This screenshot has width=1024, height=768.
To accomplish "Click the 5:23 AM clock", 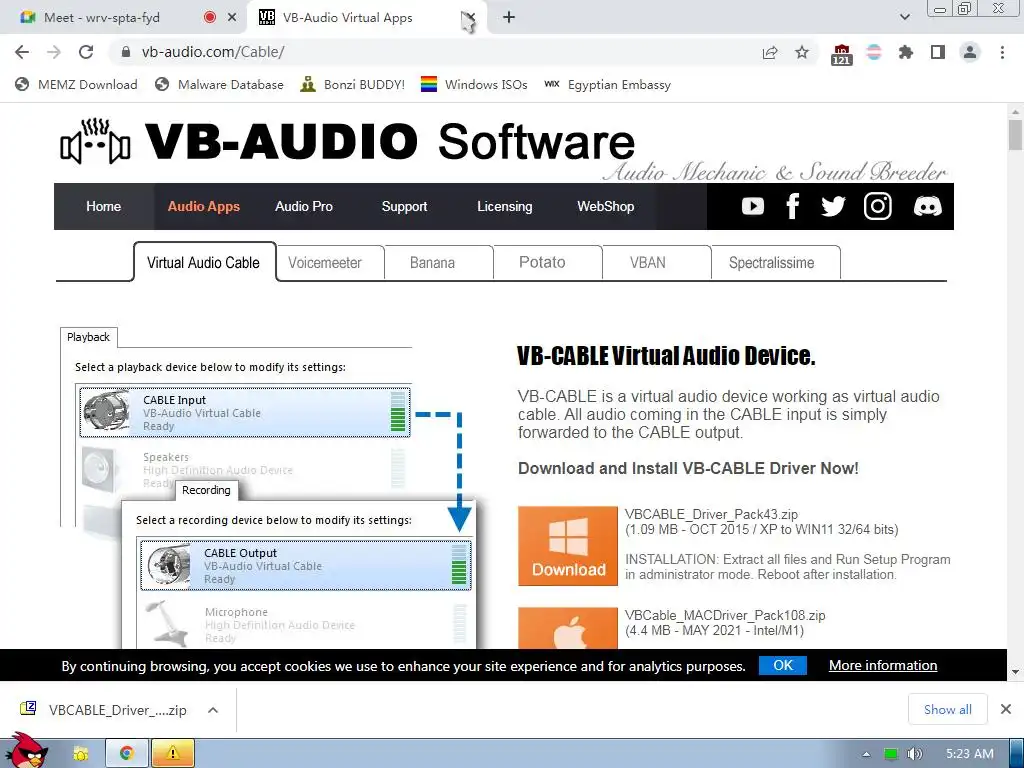I will click(970, 754).
